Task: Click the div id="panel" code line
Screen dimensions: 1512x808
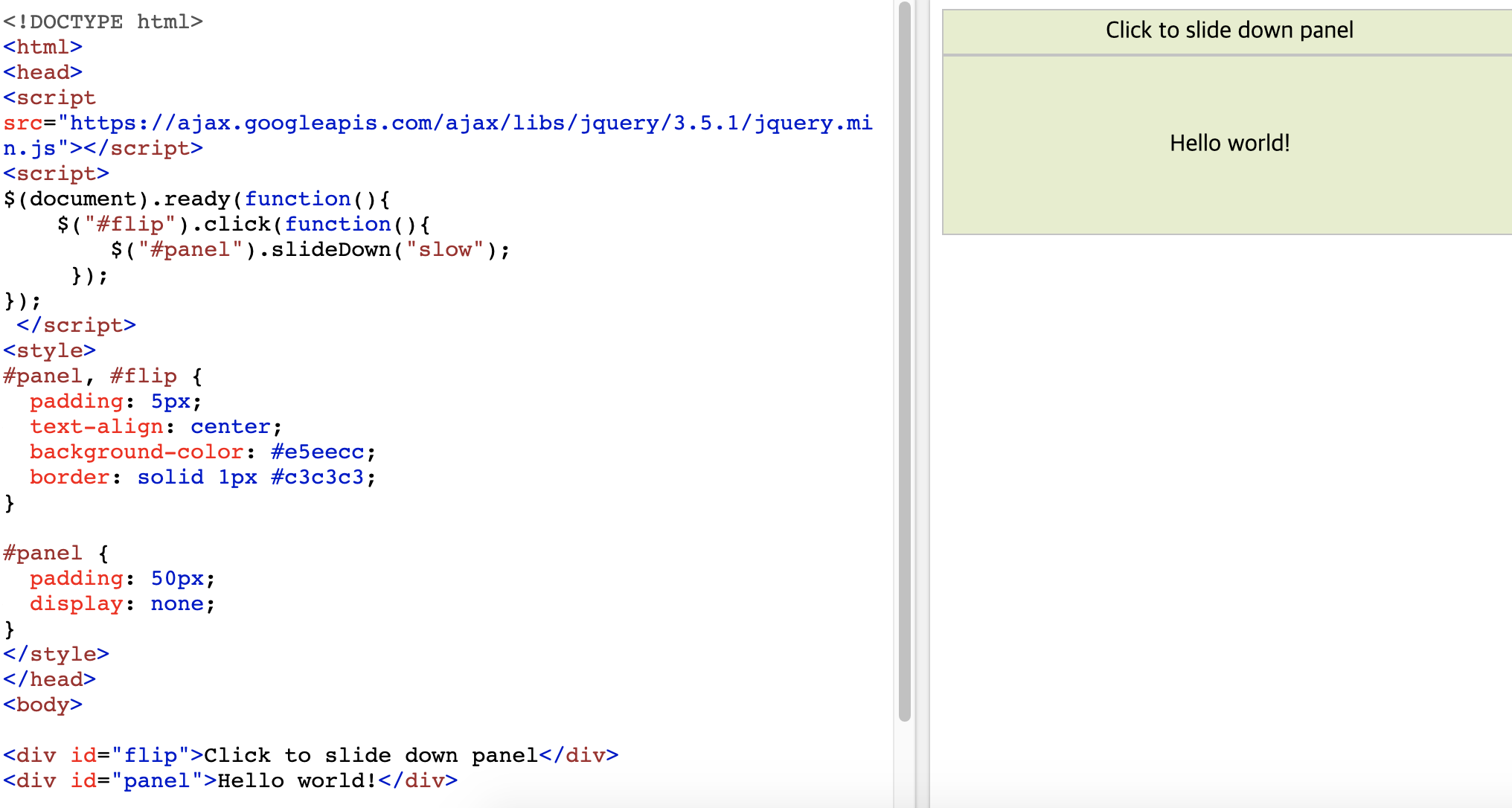Action: coord(229,781)
